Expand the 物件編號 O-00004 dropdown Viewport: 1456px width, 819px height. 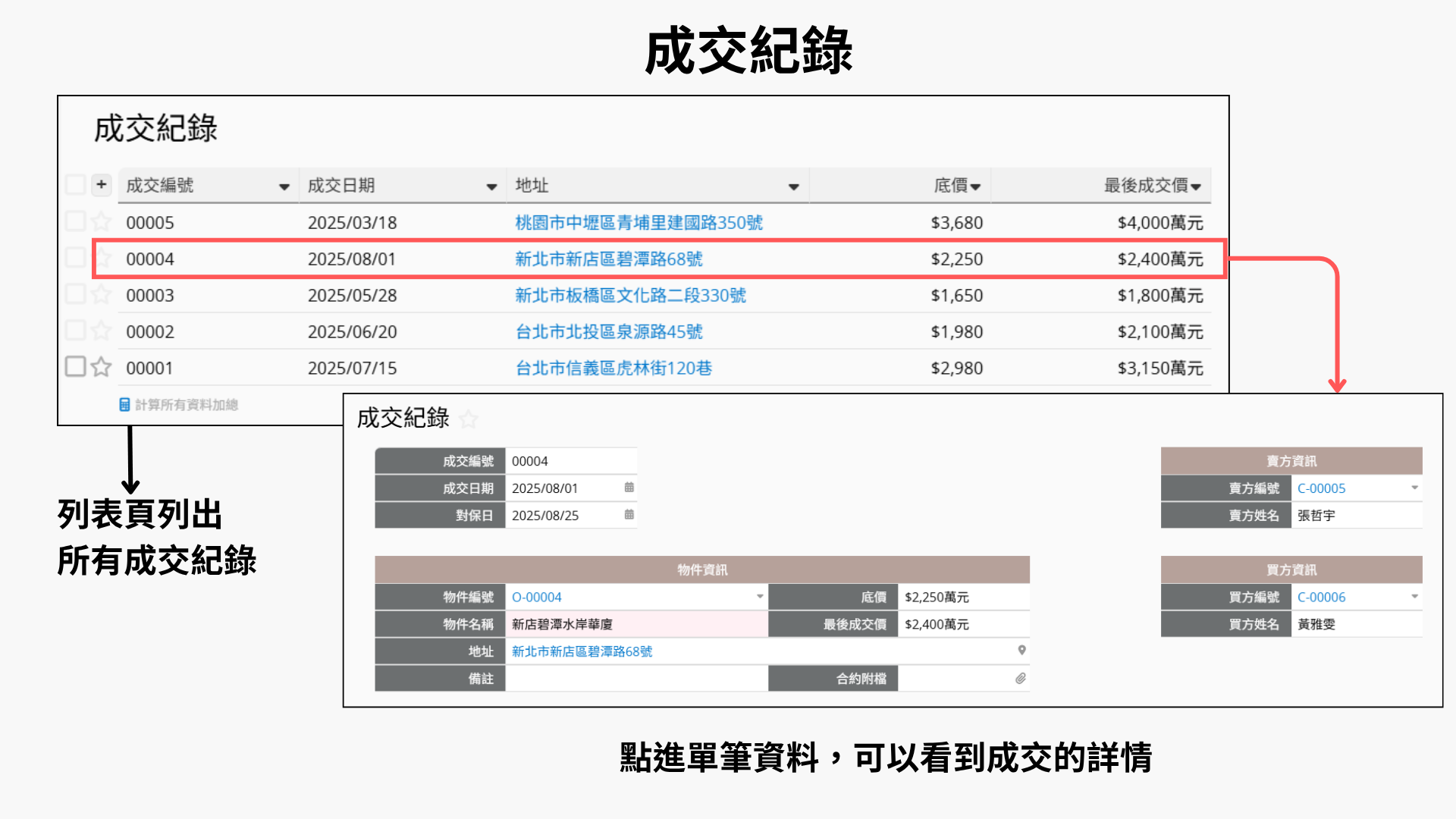(759, 597)
